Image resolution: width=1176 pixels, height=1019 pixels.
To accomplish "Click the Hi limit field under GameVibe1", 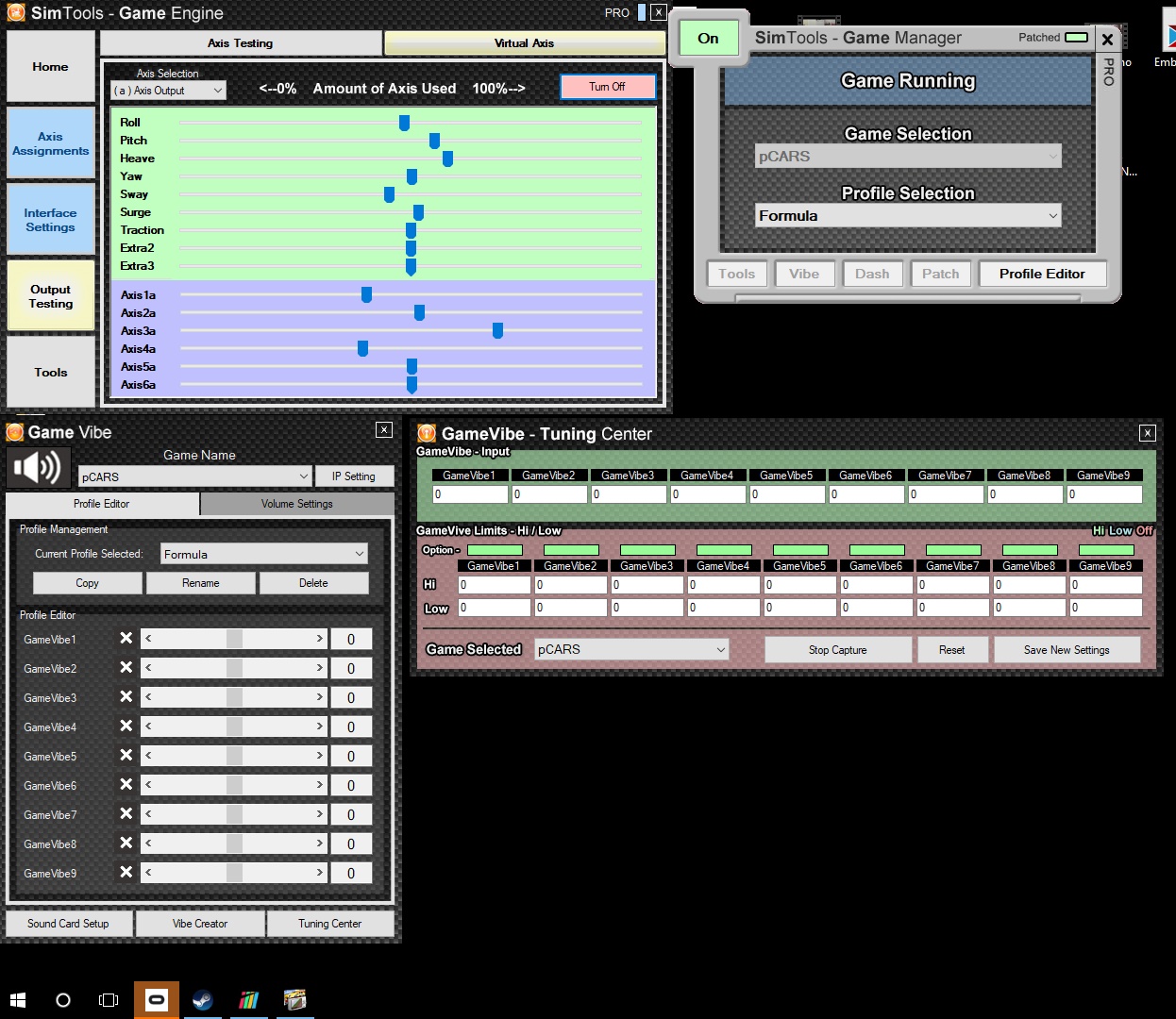I will coord(495,585).
